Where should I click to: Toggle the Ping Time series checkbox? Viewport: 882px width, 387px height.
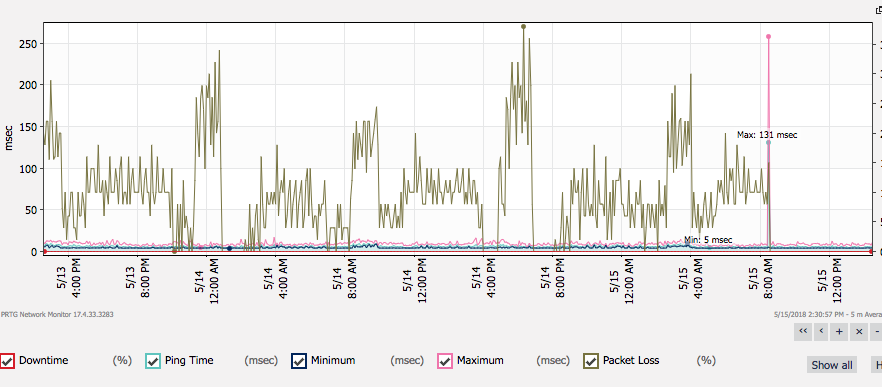point(153,361)
